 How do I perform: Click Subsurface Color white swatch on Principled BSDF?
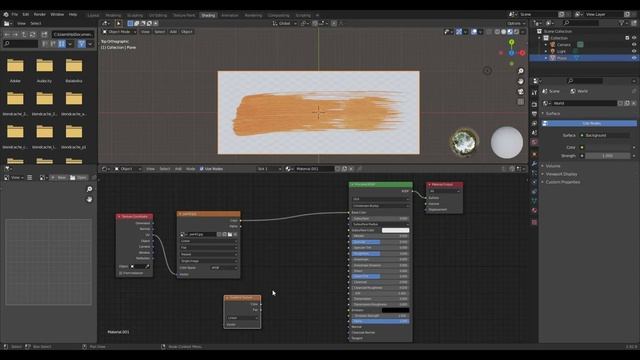coord(395,230)
